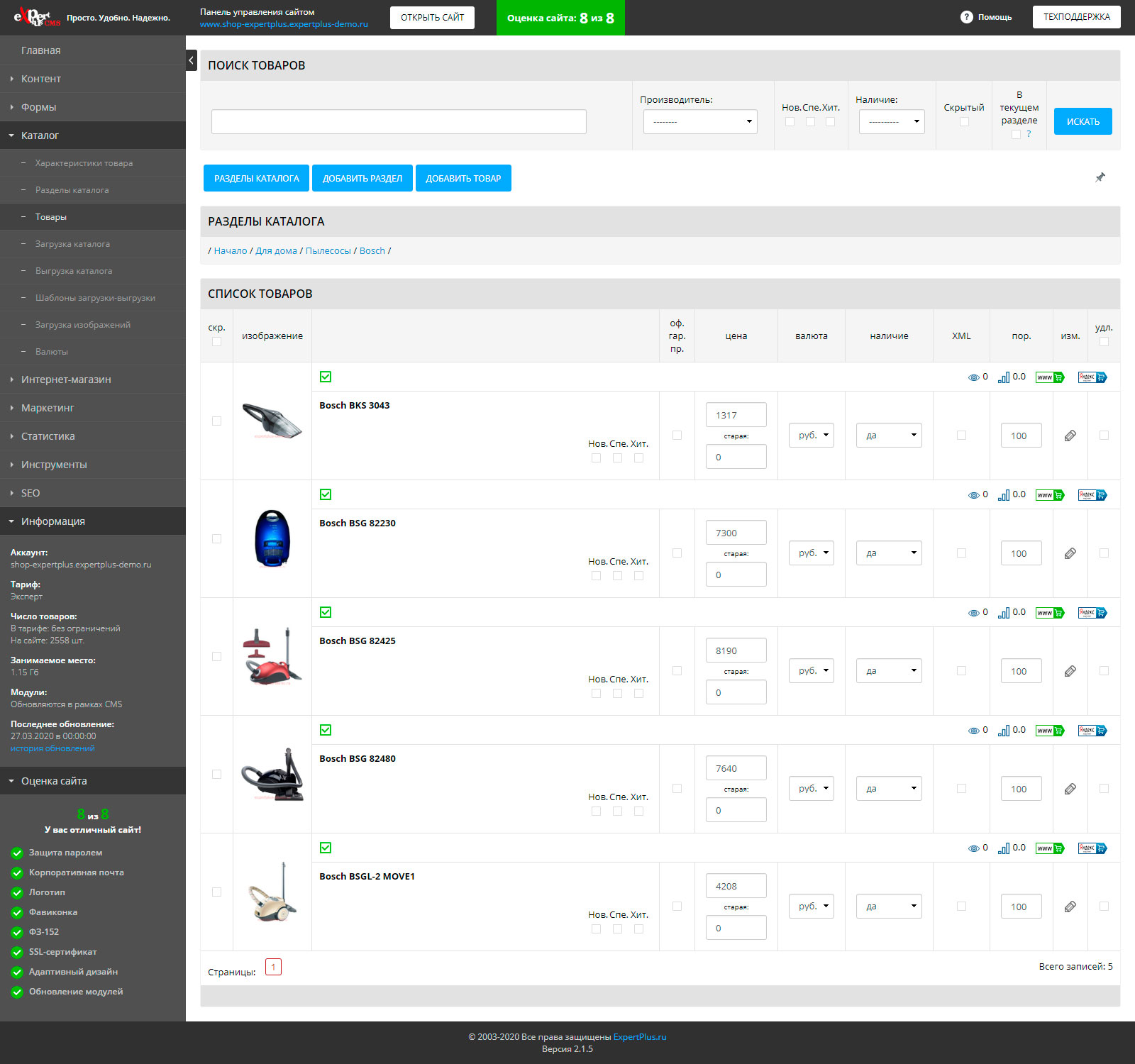Screen dimensions: 1135x1064
Task: Expand the Интернет-магазин sidebar menu
Action: pyautogui.click(x=66, y=379)
